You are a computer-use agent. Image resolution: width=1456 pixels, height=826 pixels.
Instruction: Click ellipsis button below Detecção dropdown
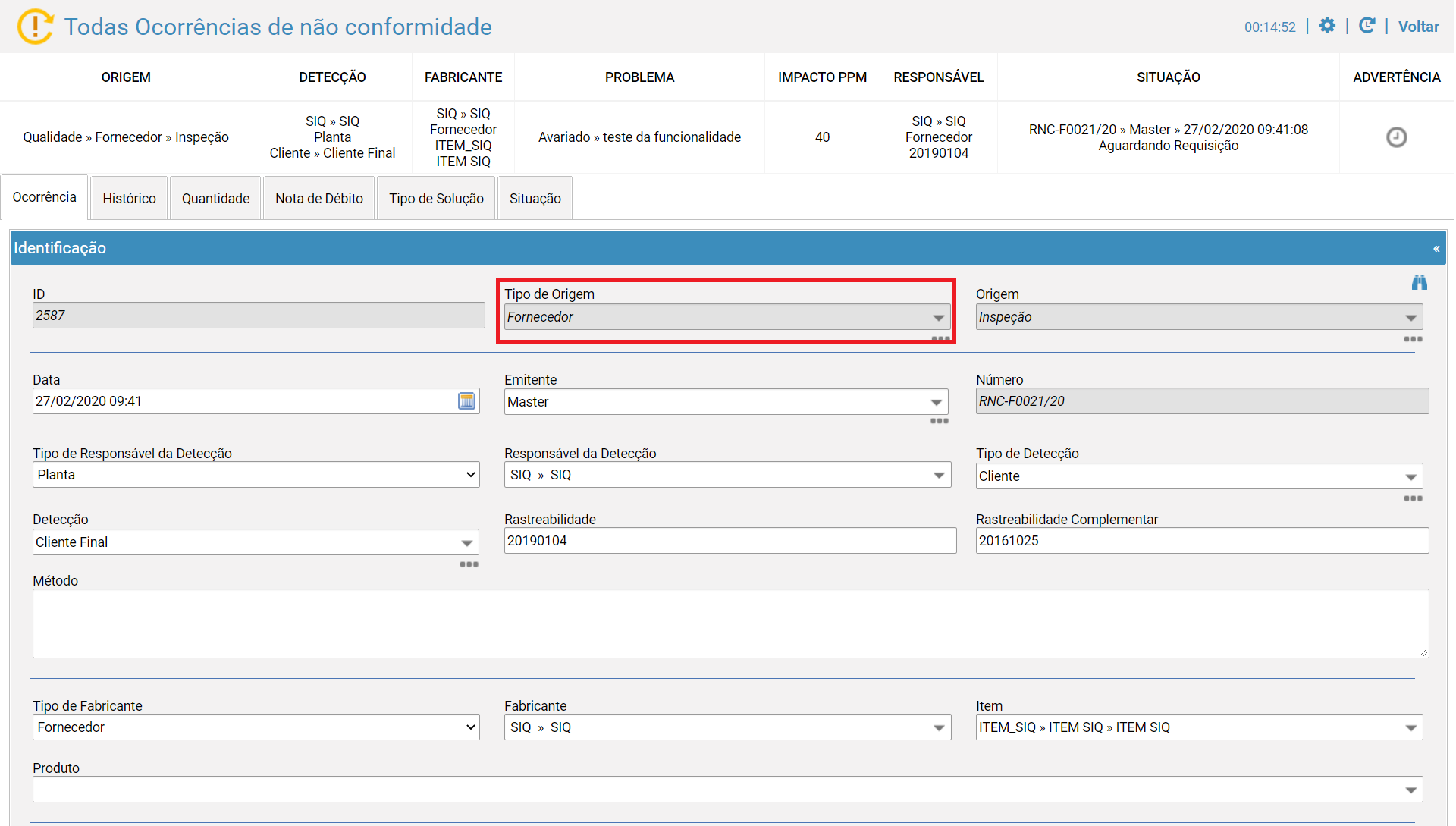(469, 564)
